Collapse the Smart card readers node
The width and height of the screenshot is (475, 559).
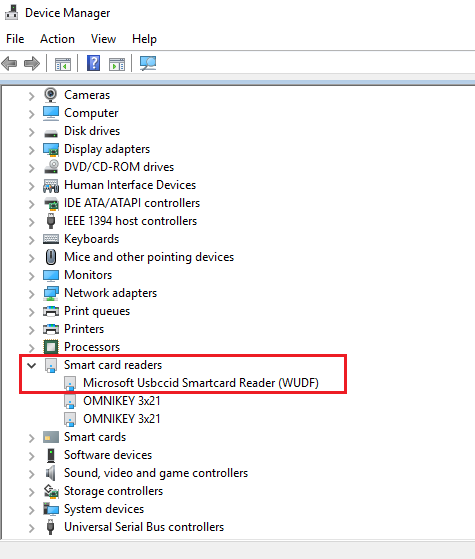32,365
